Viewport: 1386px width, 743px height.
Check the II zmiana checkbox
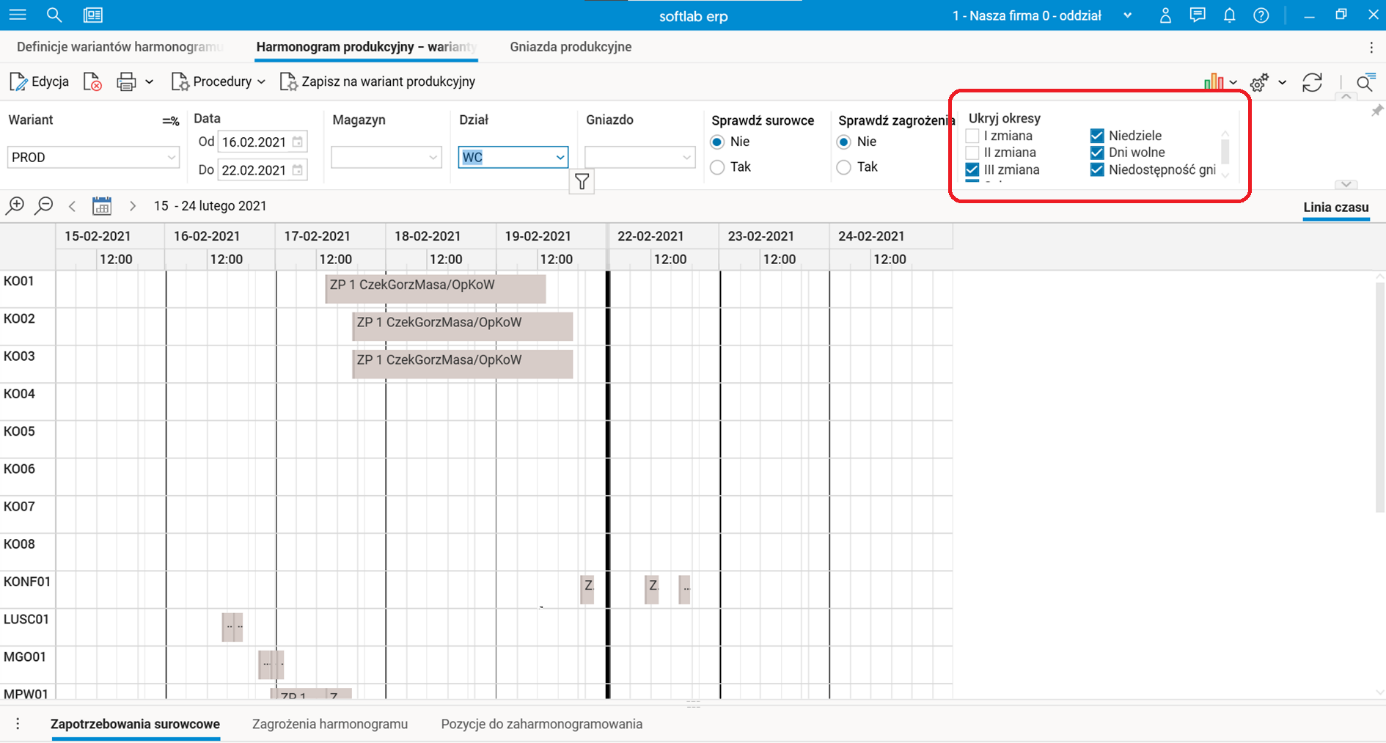[972, 153]
